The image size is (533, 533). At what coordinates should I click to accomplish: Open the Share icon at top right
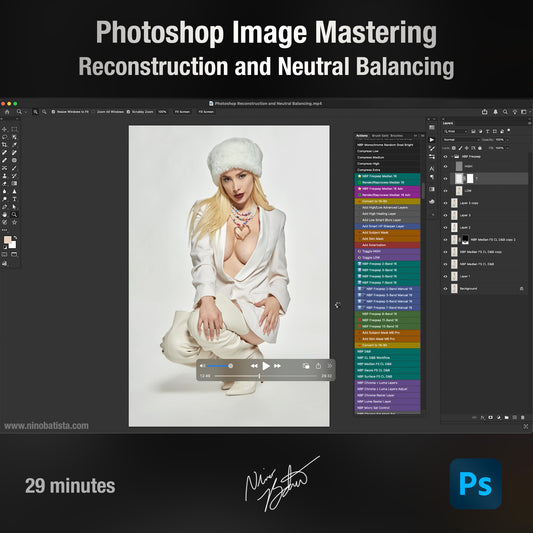(485, 112)
